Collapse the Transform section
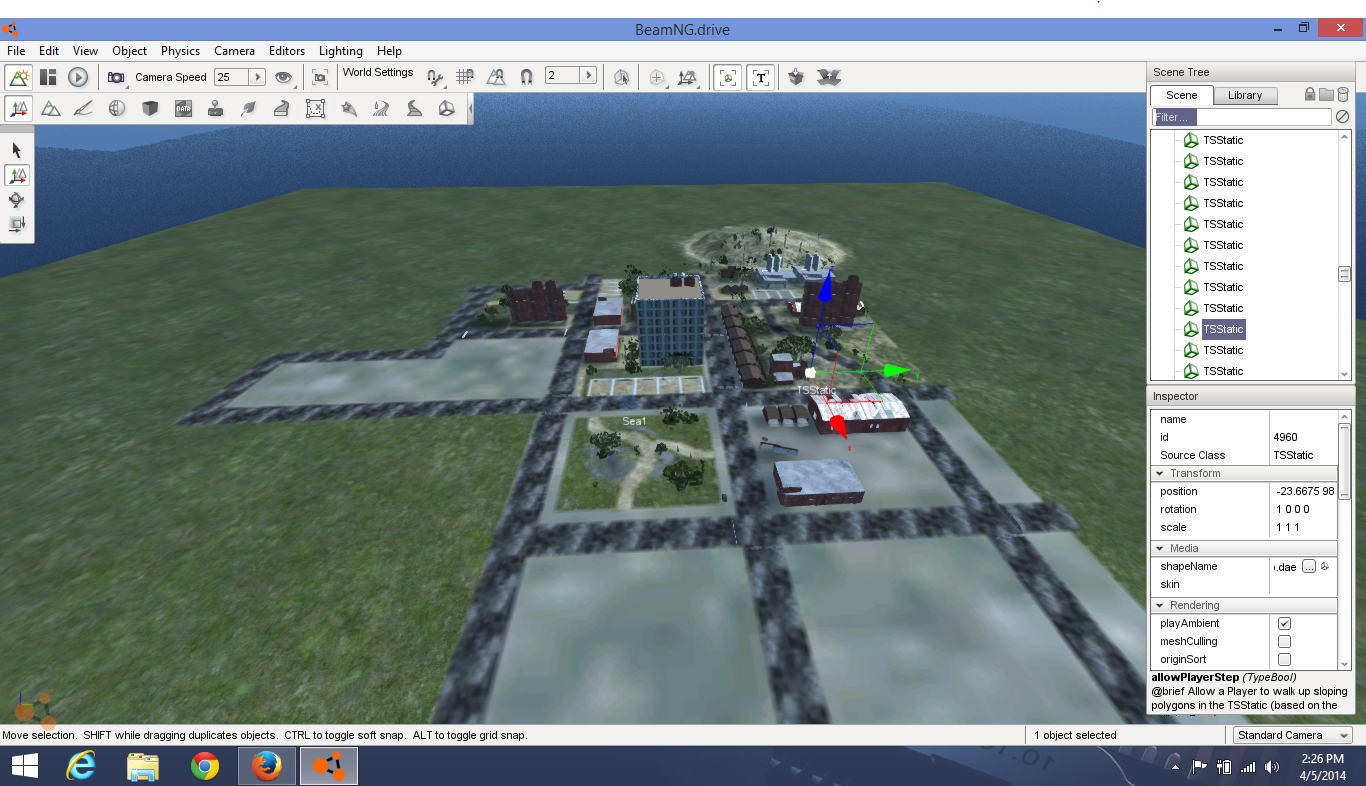 click(x=1160, y=473)
